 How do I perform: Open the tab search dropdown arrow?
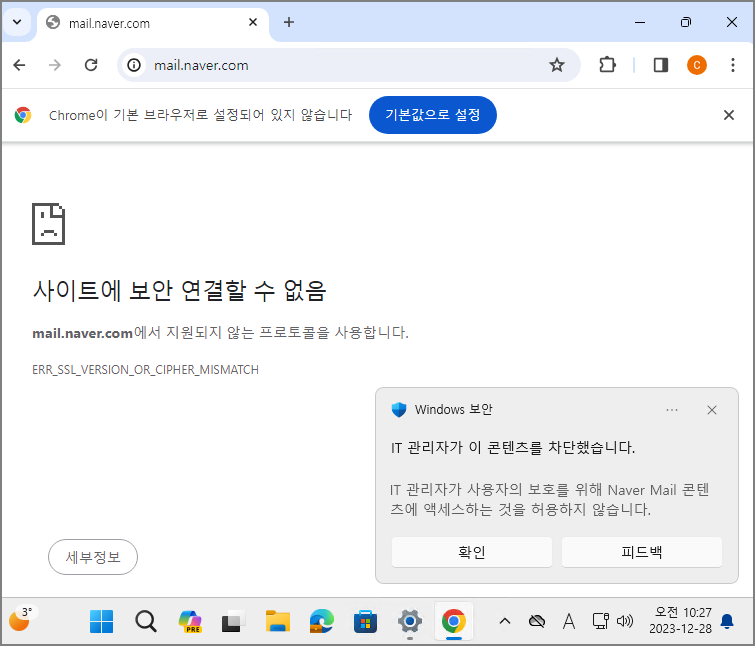coord(17,22)
